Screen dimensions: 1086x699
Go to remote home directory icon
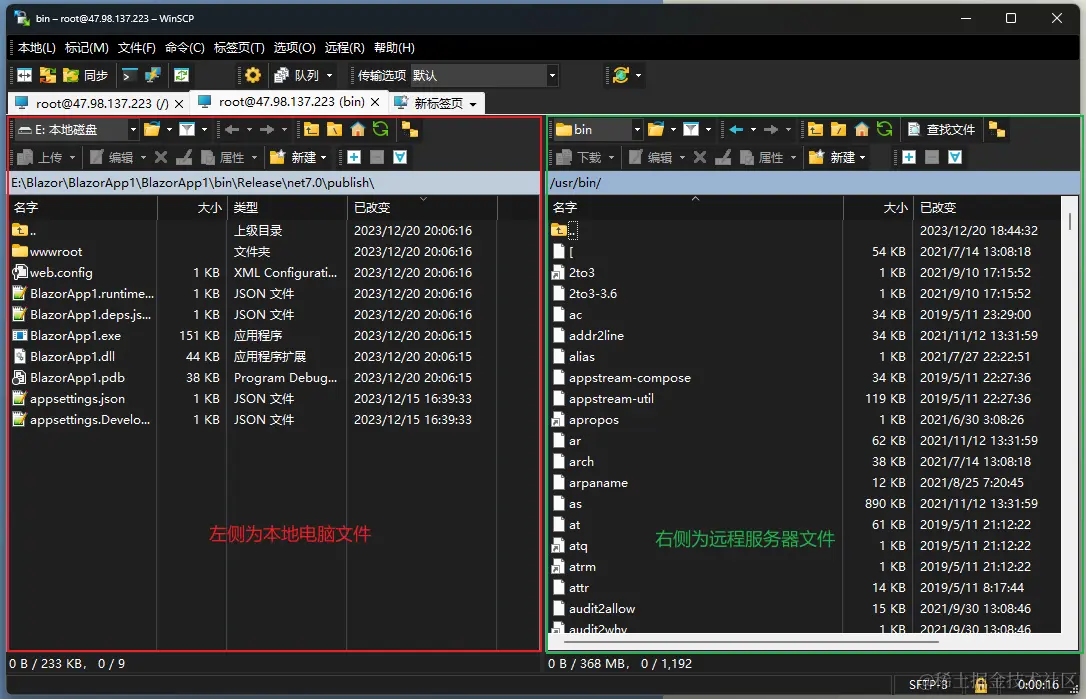[x=862, y=130]
